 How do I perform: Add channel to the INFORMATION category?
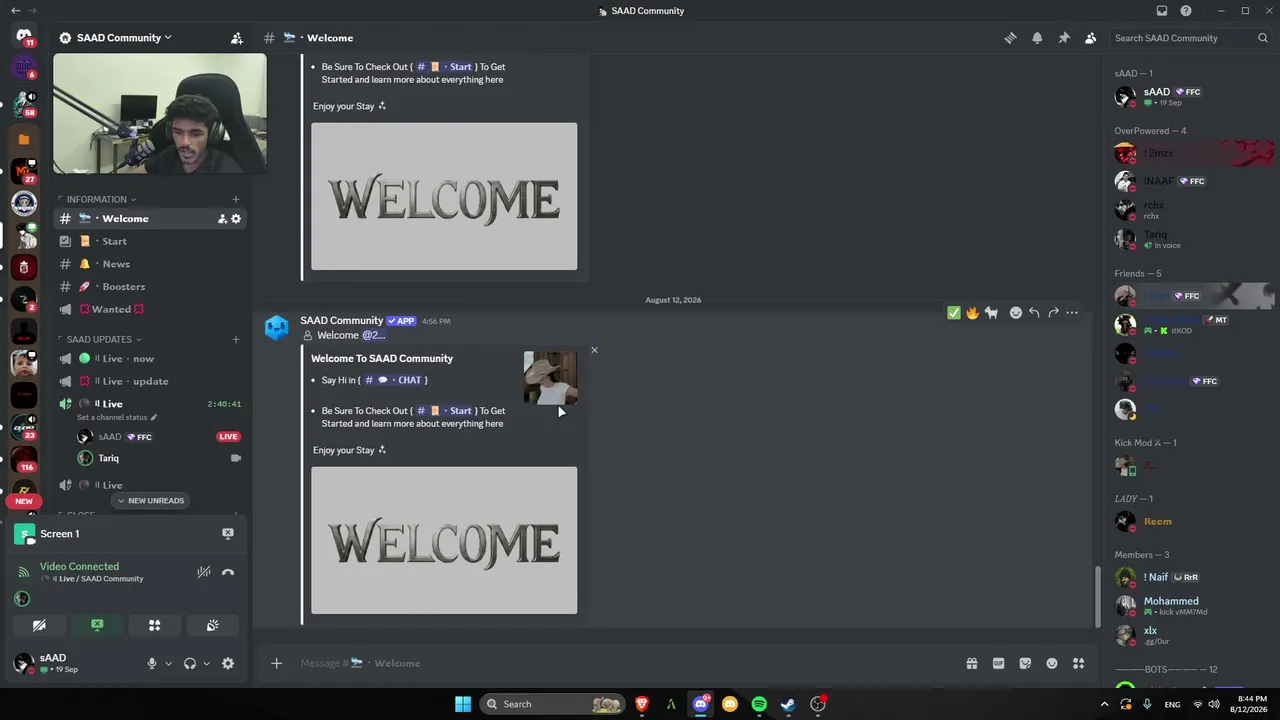[236, 199]
